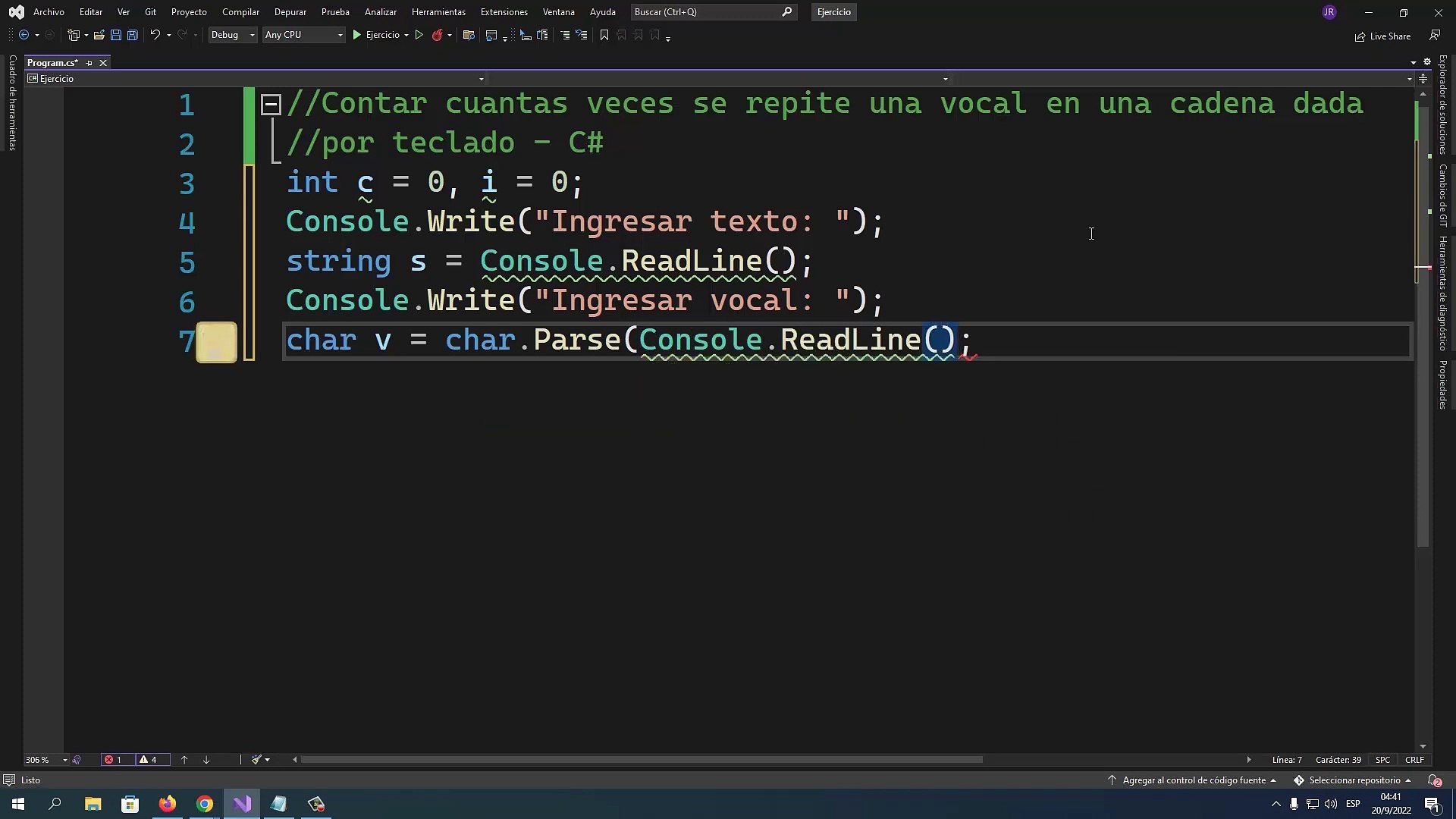This screenshot has height=819, width=1456.
Task: Start Ejercicio without debugging
Action: [x=419, y=35]
